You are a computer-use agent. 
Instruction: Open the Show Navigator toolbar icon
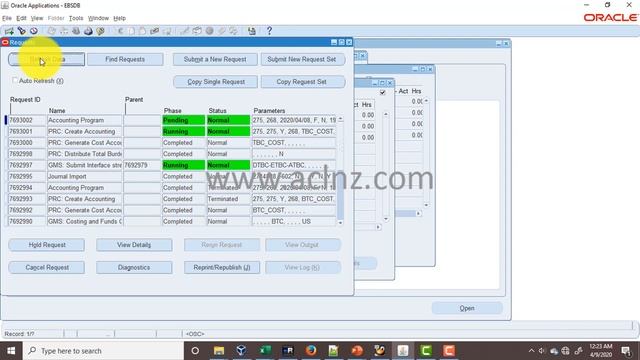(34, 31)
